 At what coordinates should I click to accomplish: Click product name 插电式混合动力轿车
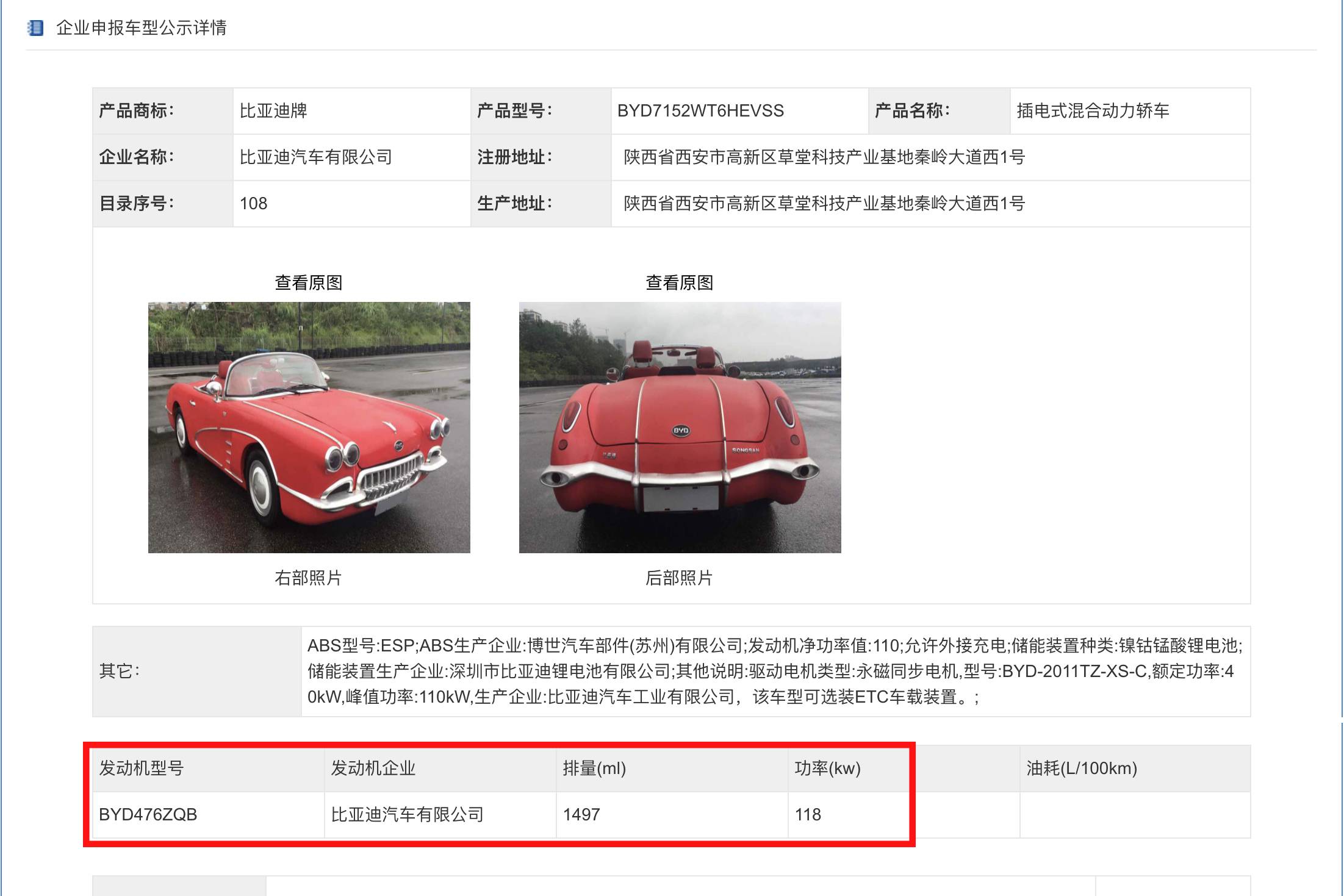(x=1093, y=111)
